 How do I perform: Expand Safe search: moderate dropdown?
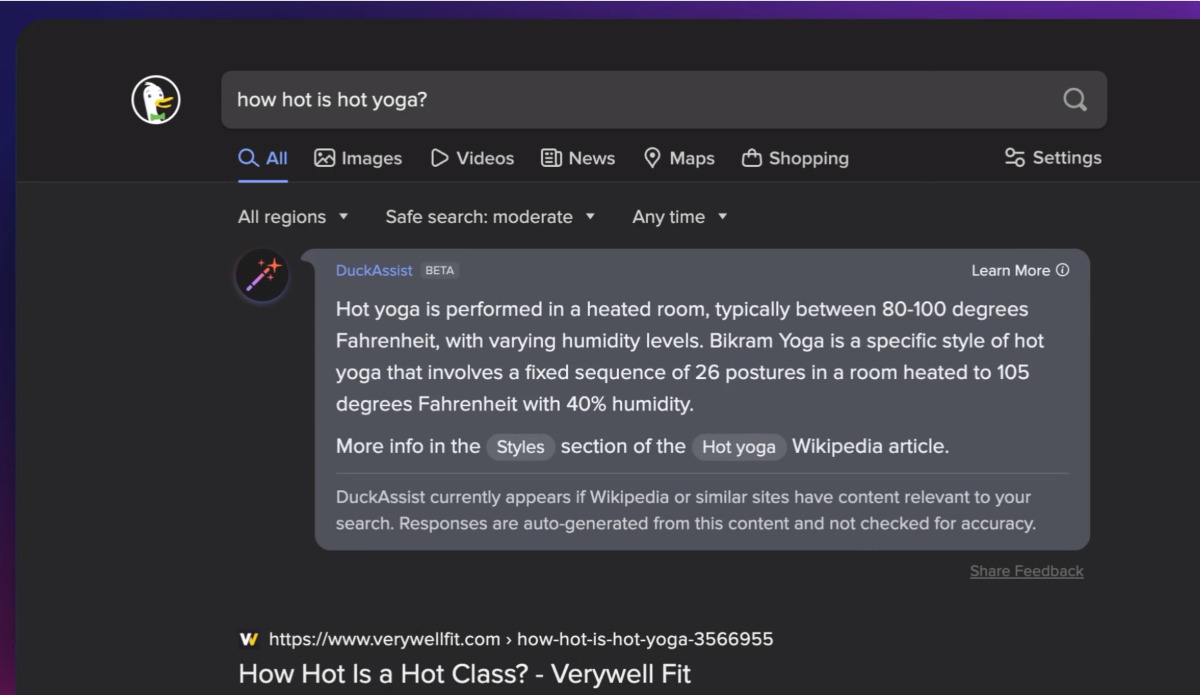pyautogui.click(x=490, y=217)
